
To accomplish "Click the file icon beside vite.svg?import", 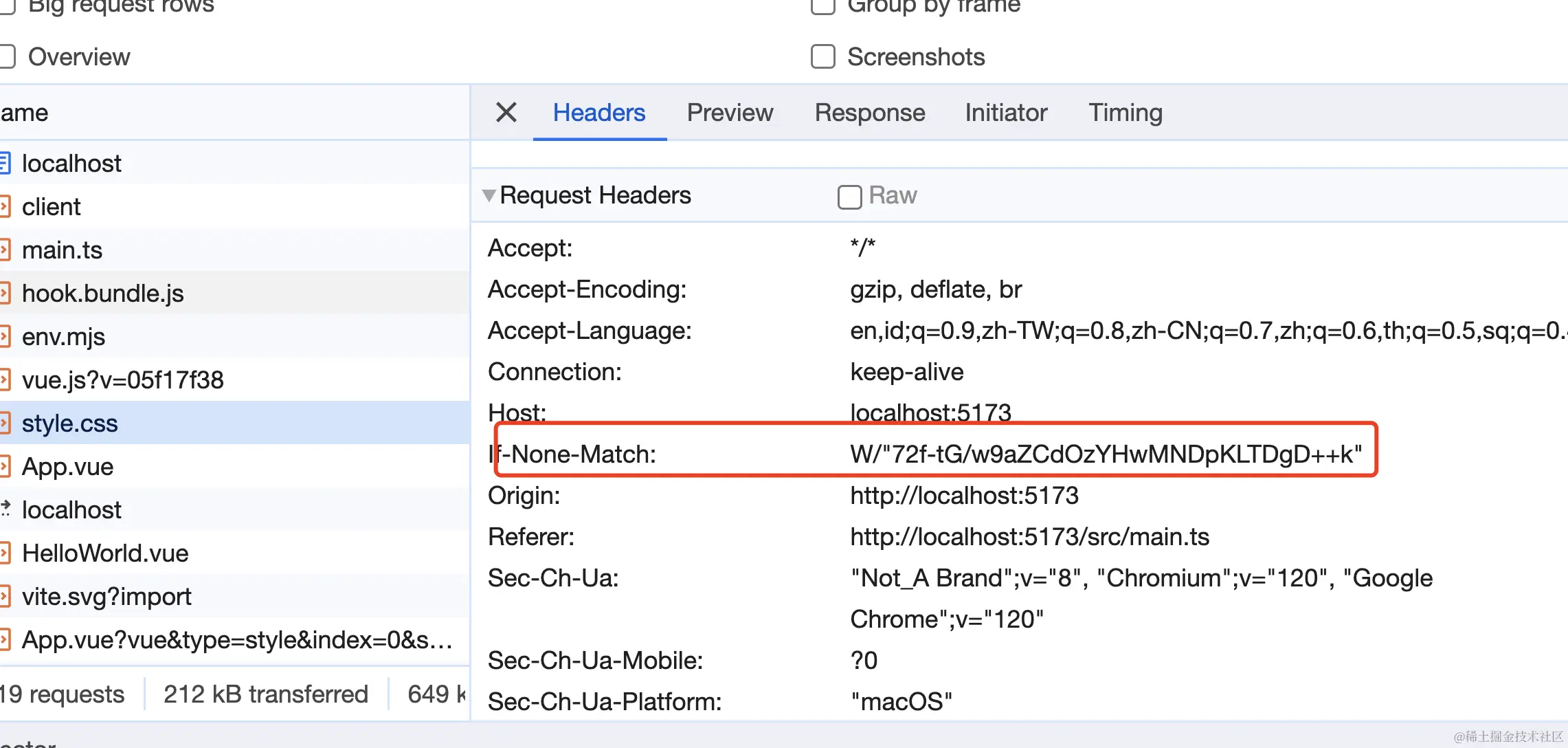I will (x=4, y=597).
